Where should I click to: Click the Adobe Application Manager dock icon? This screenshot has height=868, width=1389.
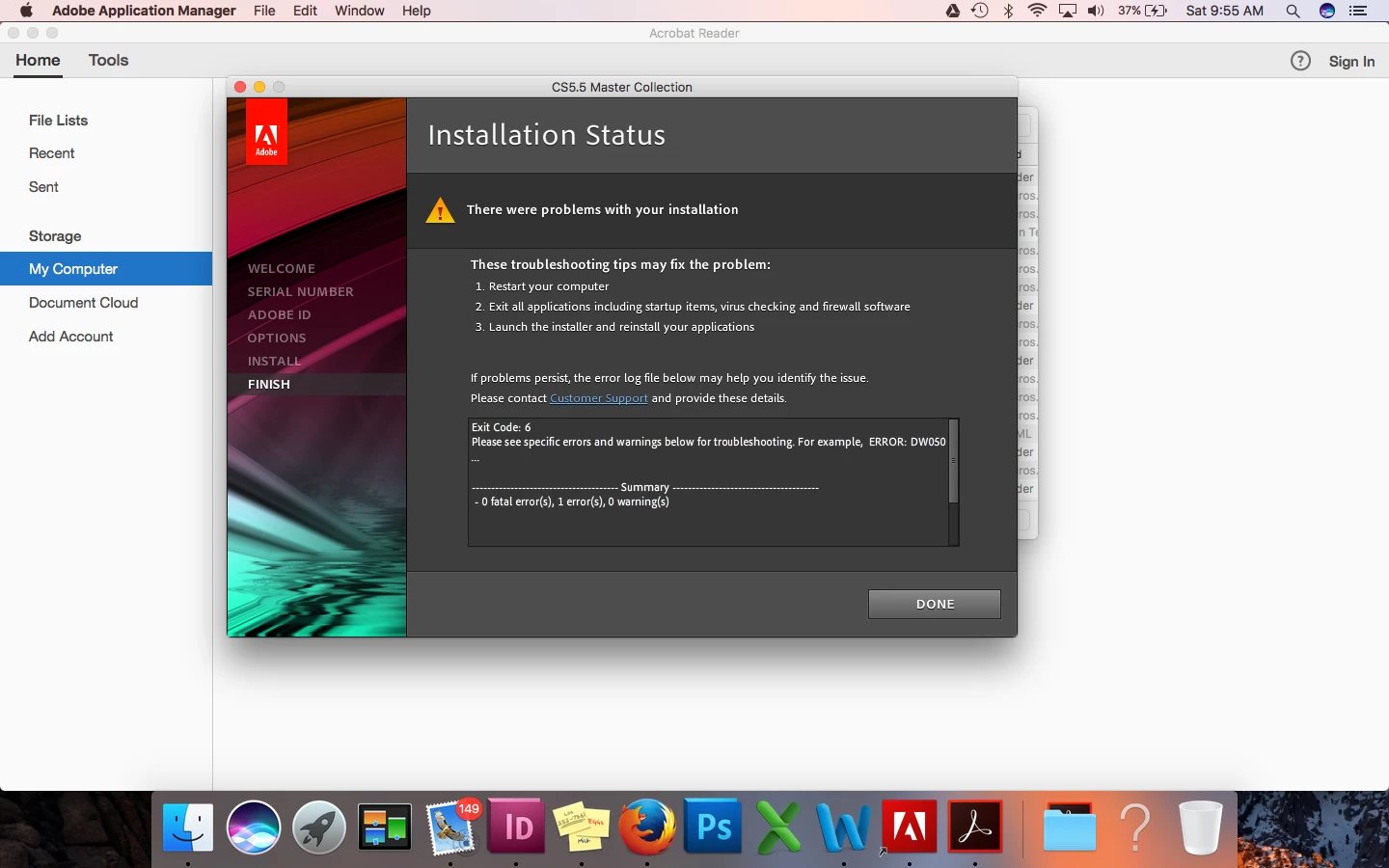[x=910, y=827]
